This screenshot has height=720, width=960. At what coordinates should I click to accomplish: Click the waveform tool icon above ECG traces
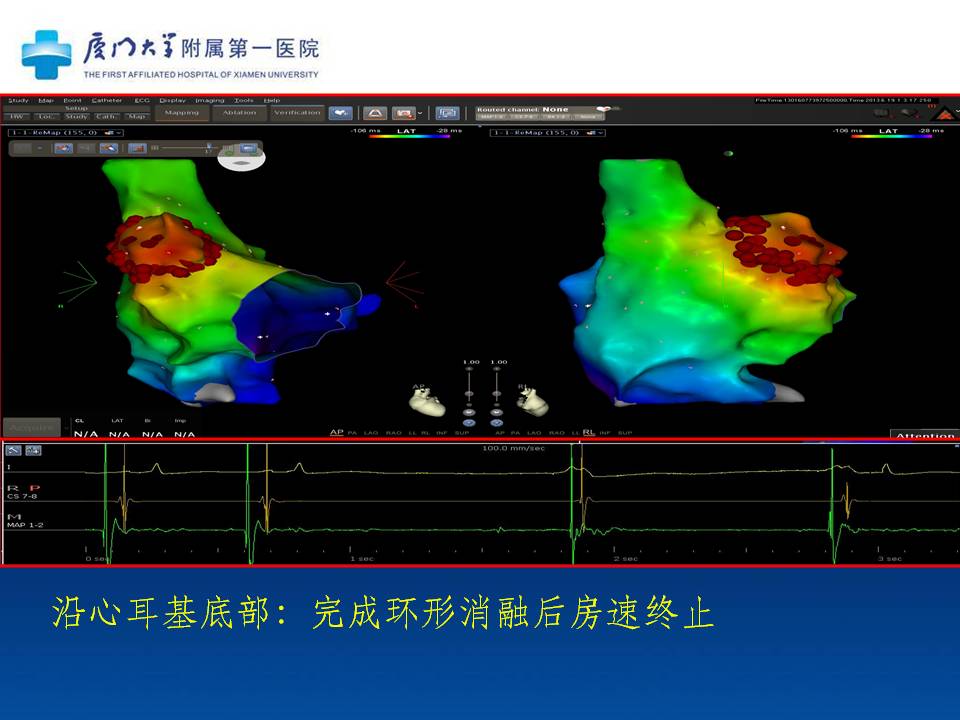(x=33, y=451)
